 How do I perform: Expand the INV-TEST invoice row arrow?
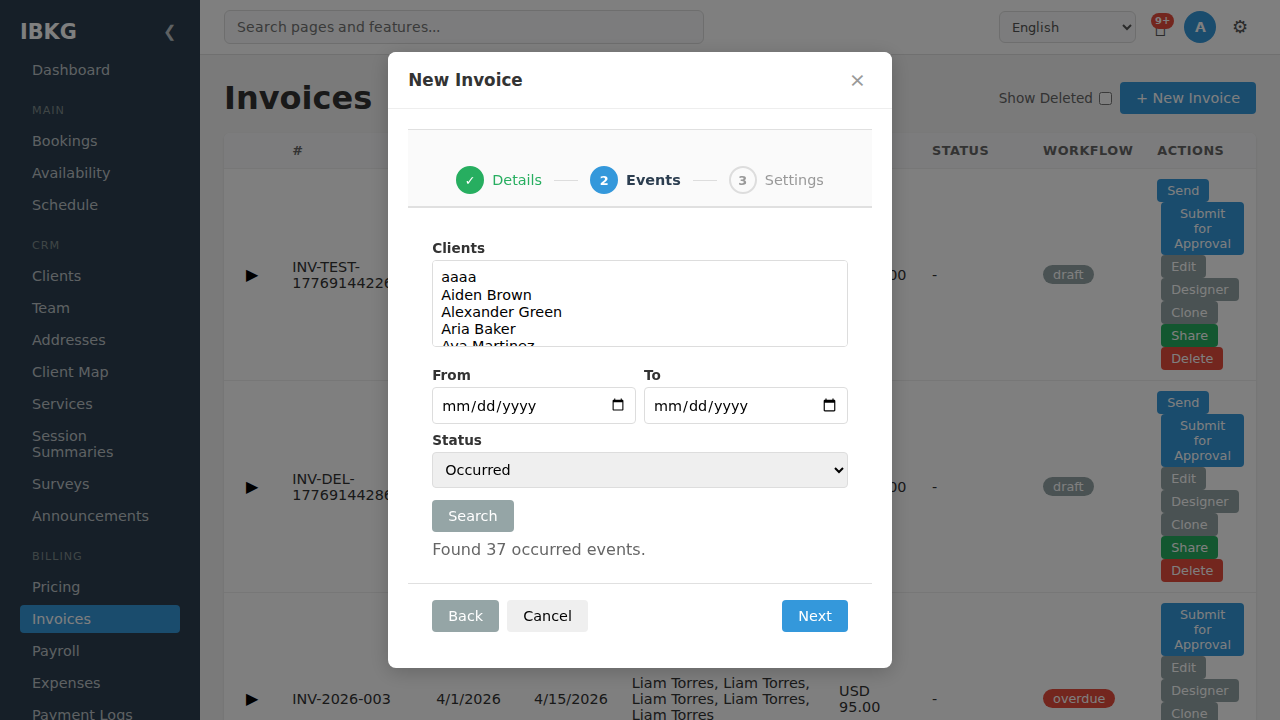pos(252,275)
